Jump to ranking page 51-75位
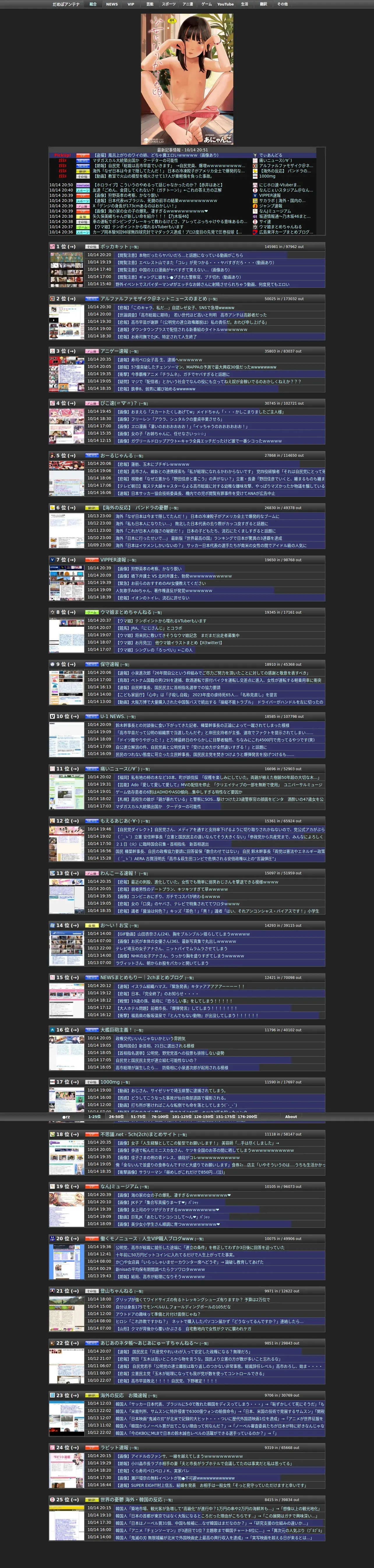This screenshot has height=1568, width=374. (138, 1116)
